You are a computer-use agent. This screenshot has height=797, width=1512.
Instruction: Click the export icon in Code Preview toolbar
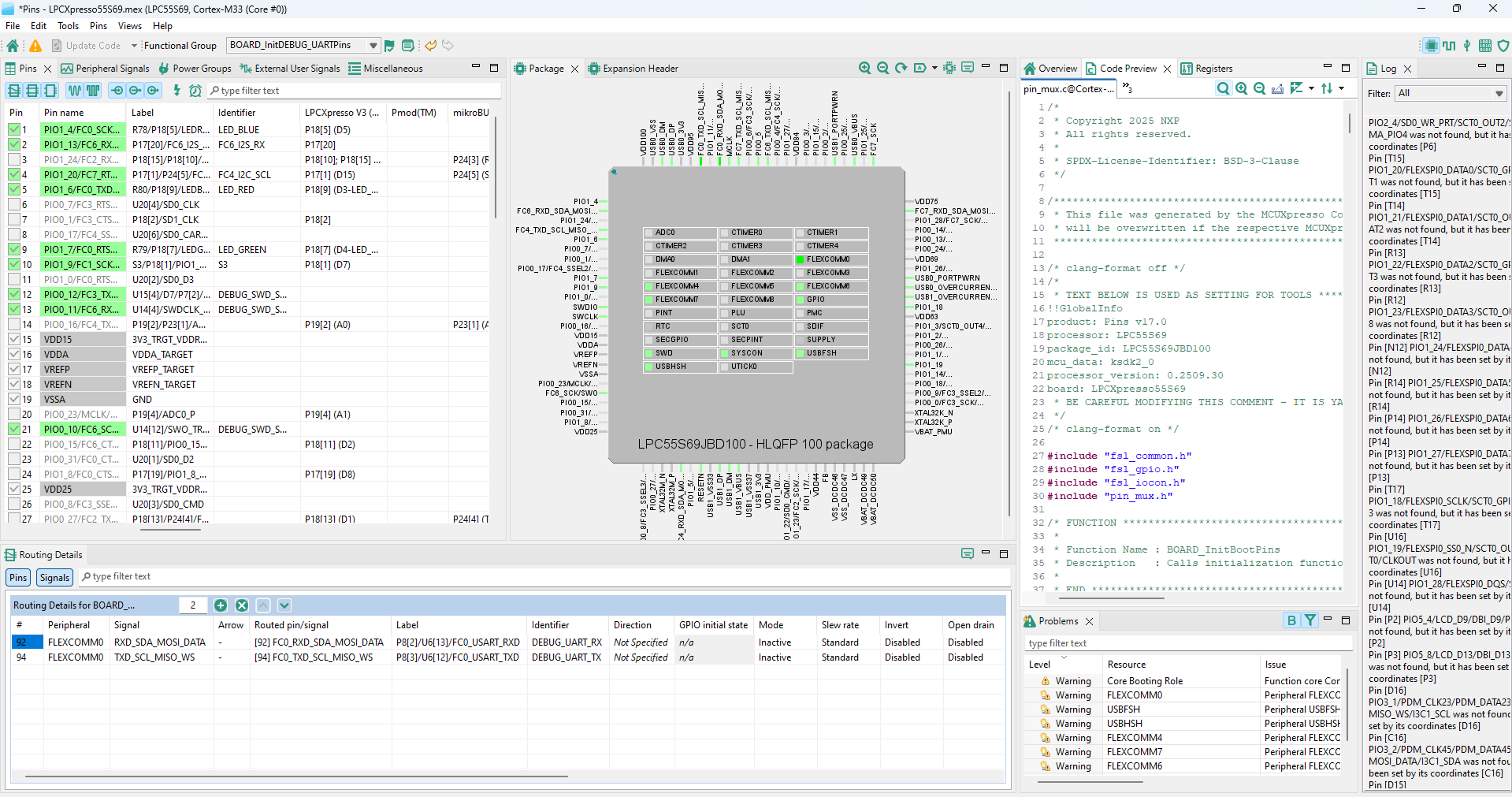coord(1278,88)
